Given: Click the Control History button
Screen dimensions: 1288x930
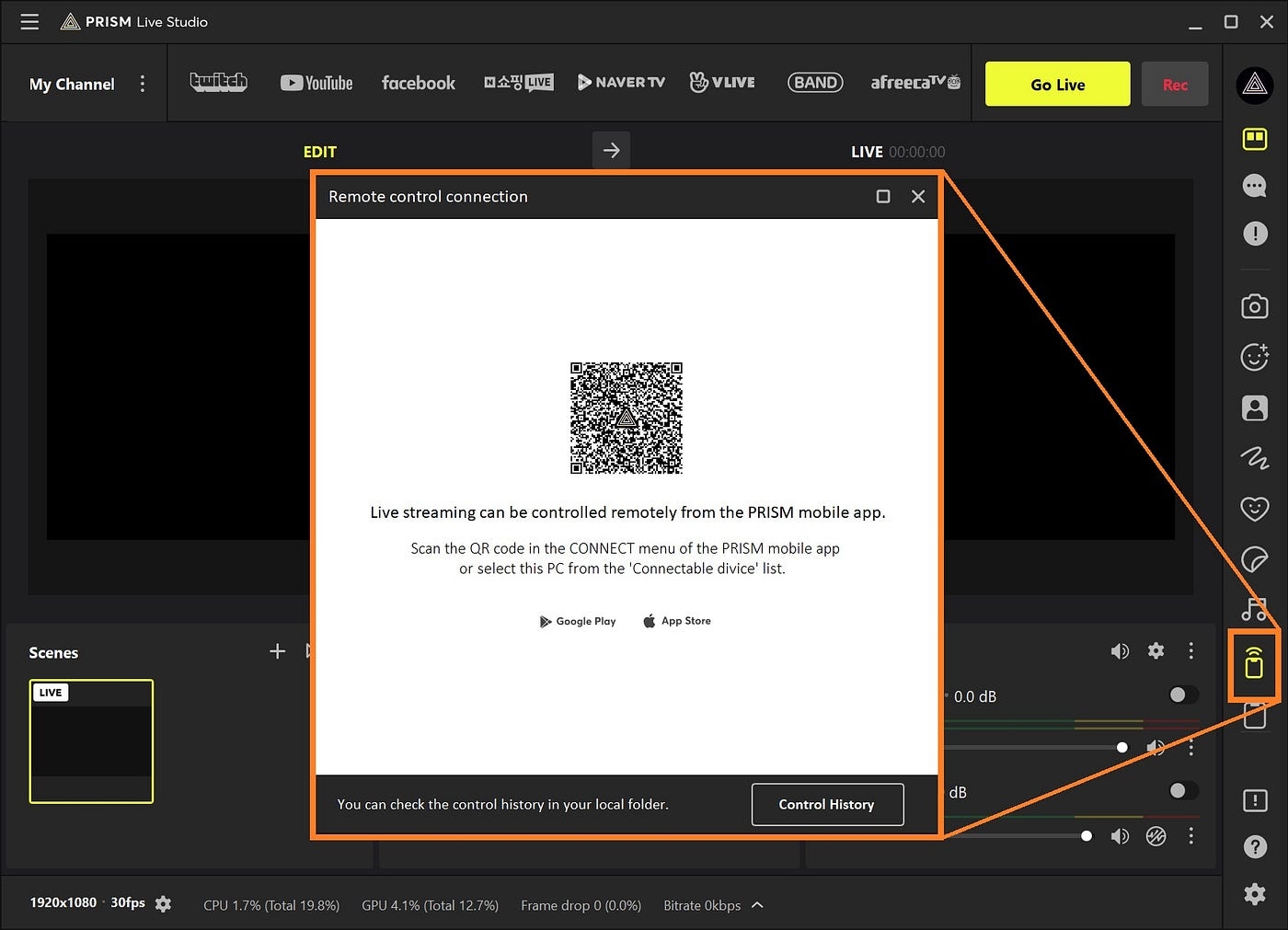Looking at the screenshot, I should [x=827, y=804].
